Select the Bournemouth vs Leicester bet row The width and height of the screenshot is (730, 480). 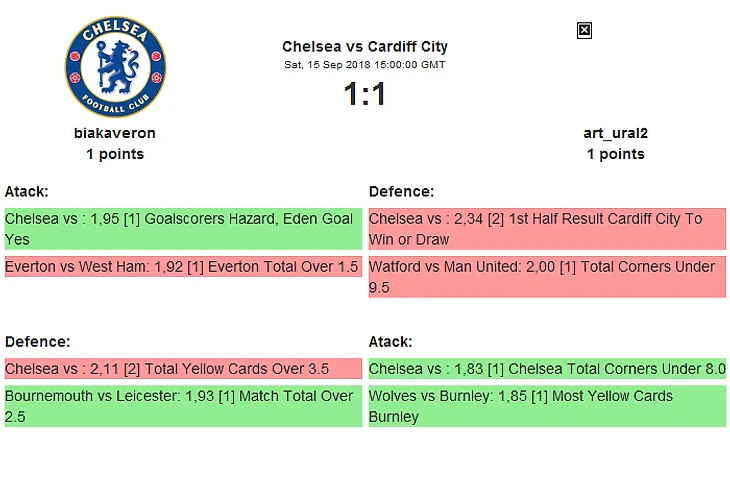pos(182,406)
